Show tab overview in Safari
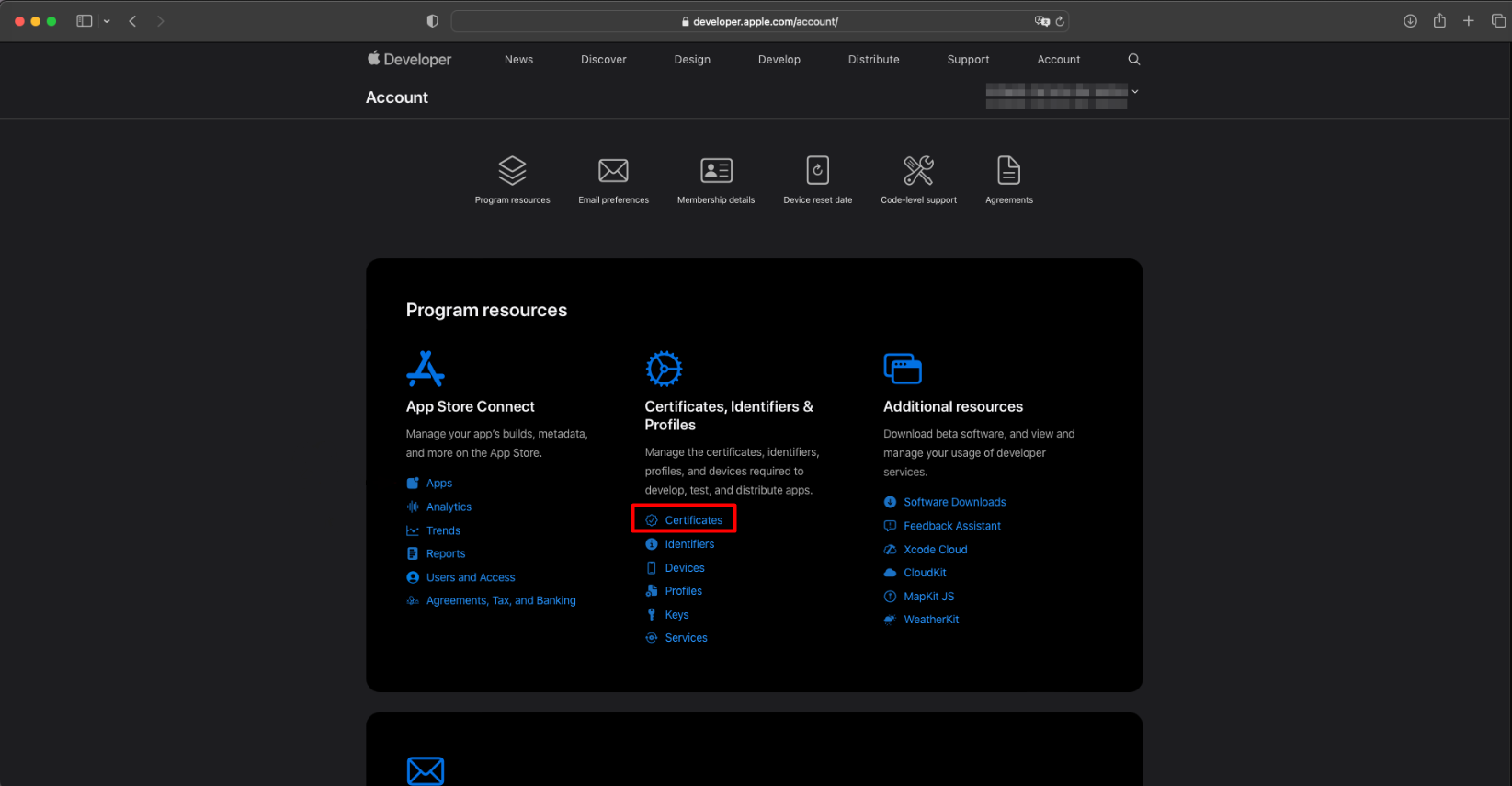 (x=1498, y=21)
